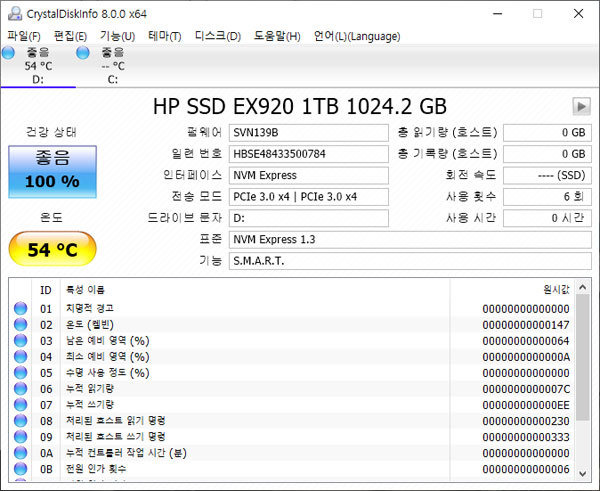Click the attribute list scroll up arrow
Screen dimensions: 600x491
582,287
